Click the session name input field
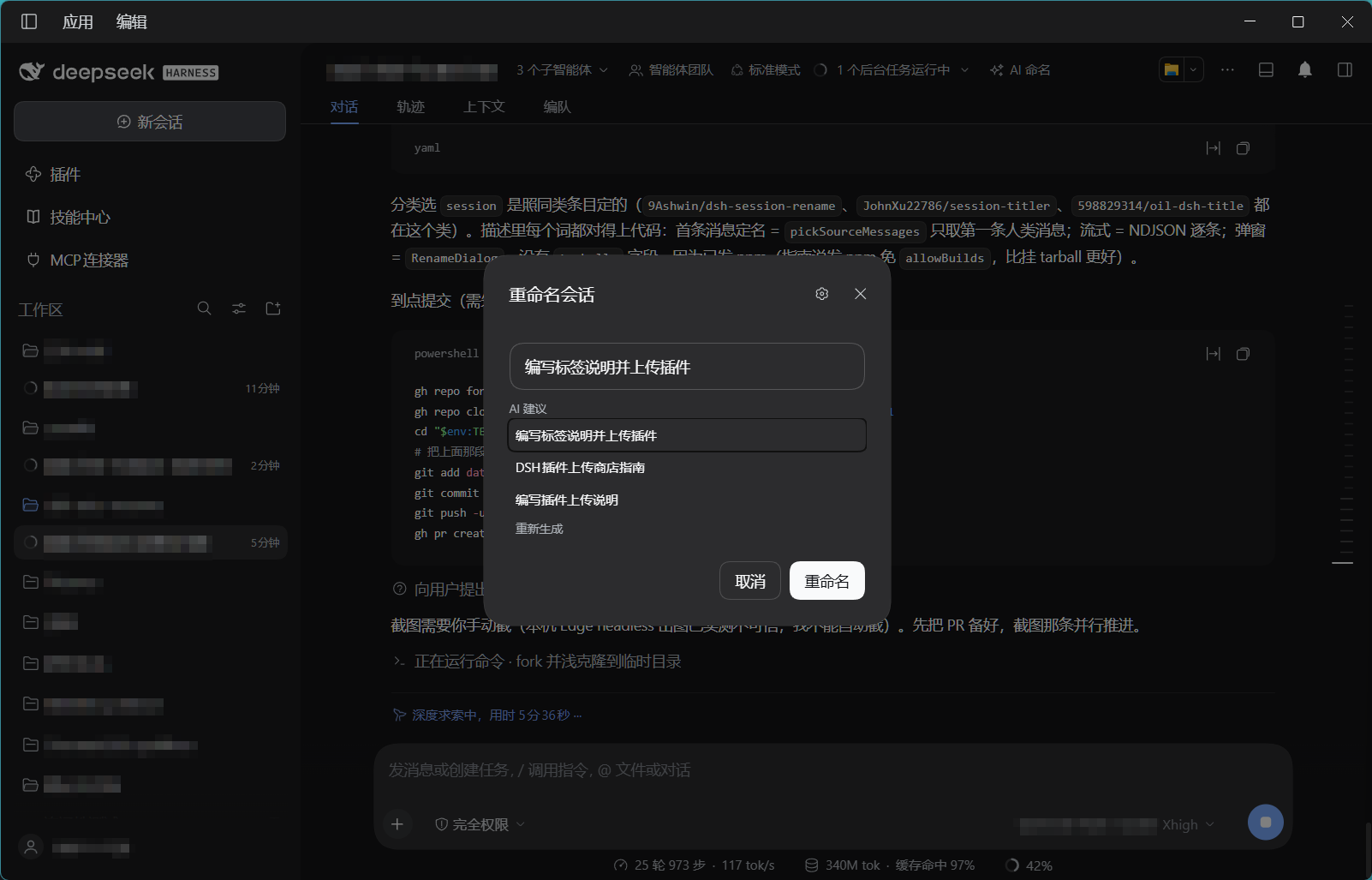This screenshot has height=880, width=1372. pyautogui.click(x=687, y=367)
